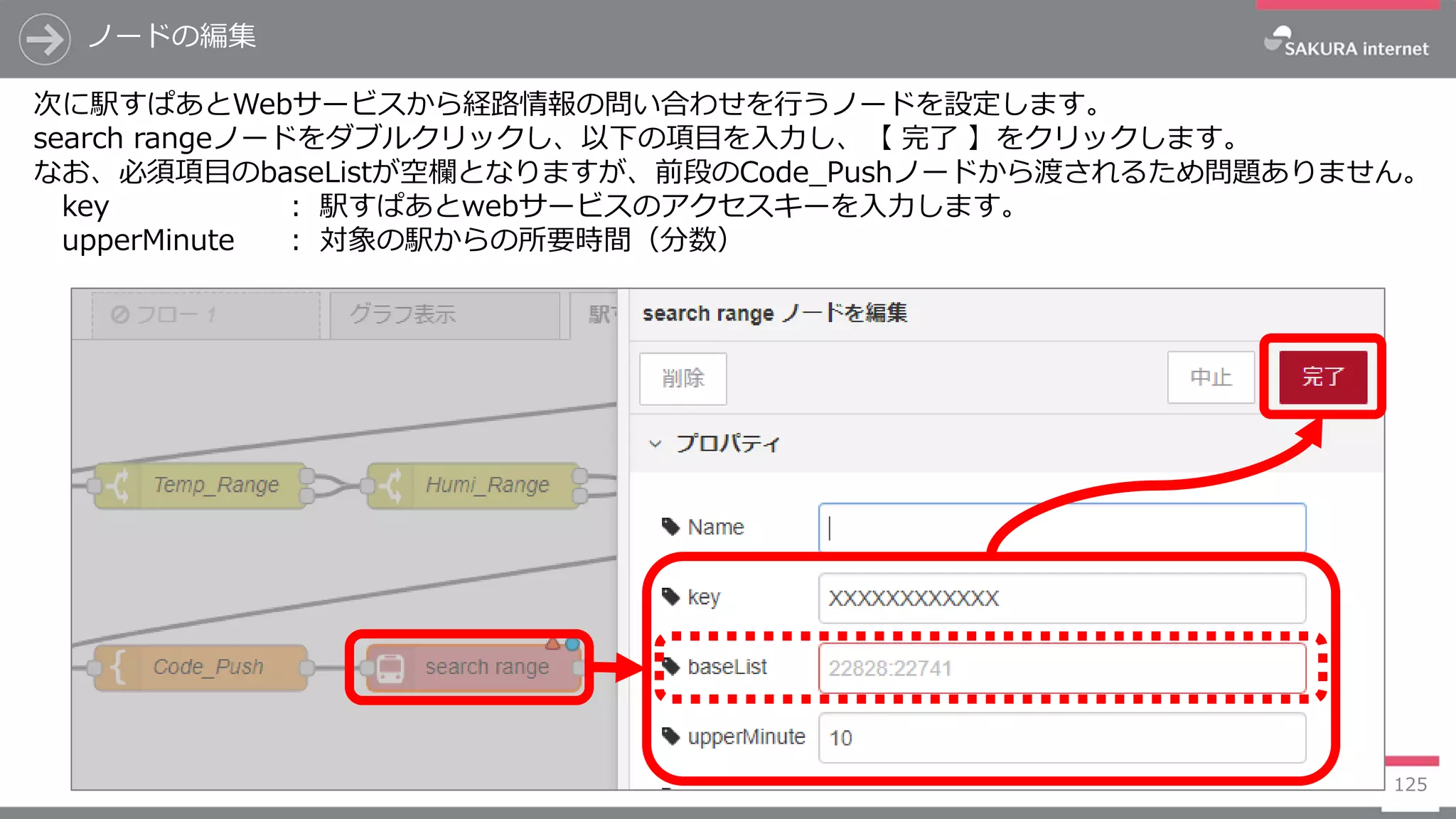The width and height of the screenshot is (1456, 819).
Task: Click the switch icon on Temp_Range node
Action: click(x=118, y=486)
